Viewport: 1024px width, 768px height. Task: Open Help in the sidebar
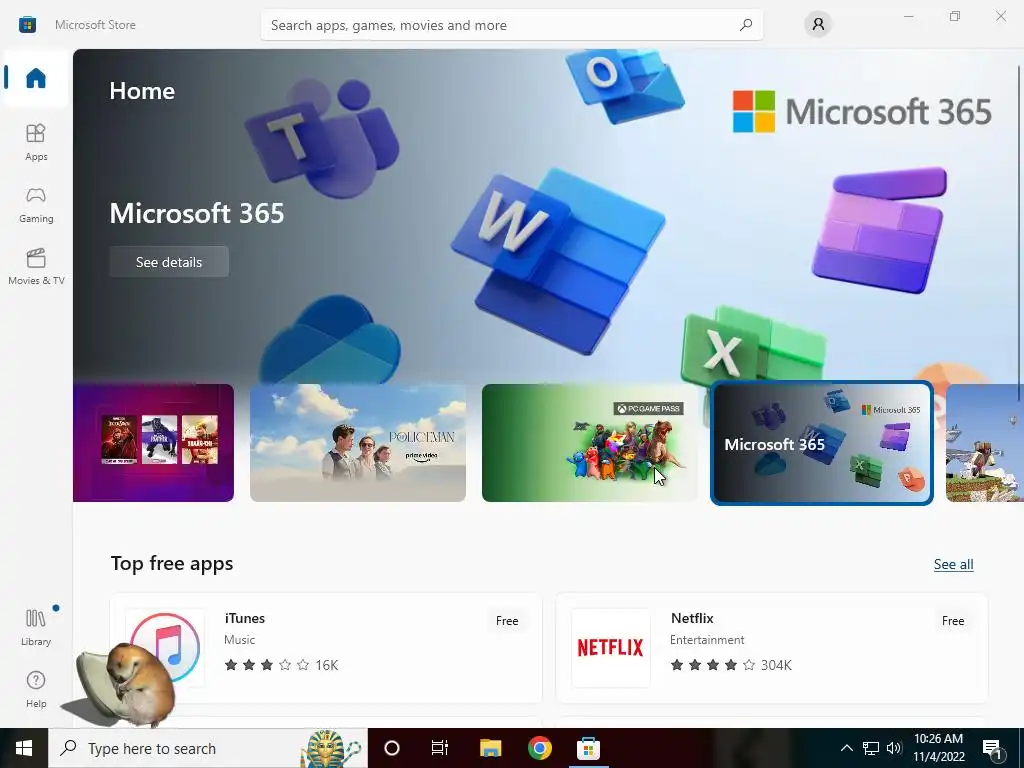click(x=36, y=689)
